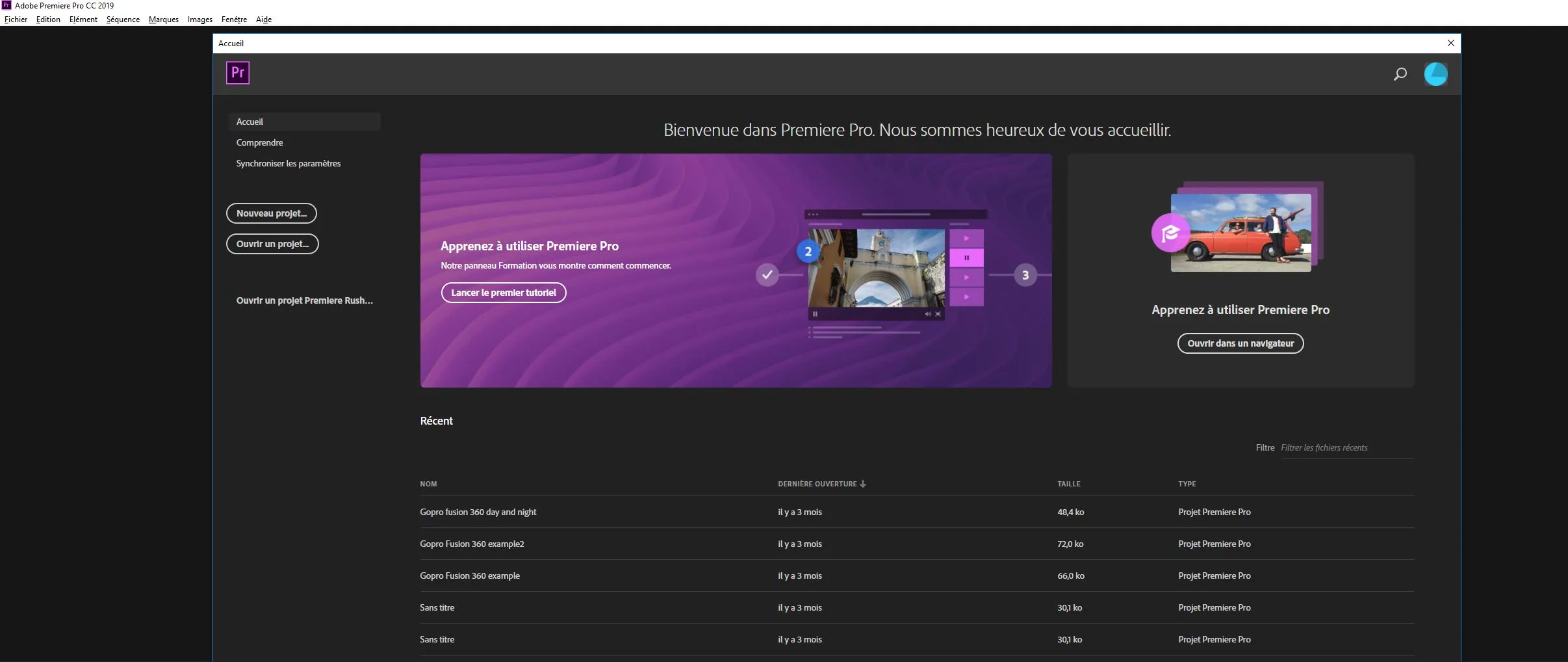Image resolution: width=1568 pixels, height=662 pixels.
Task: Click the Nouveau projet button
Action: [x=271, y=213]
